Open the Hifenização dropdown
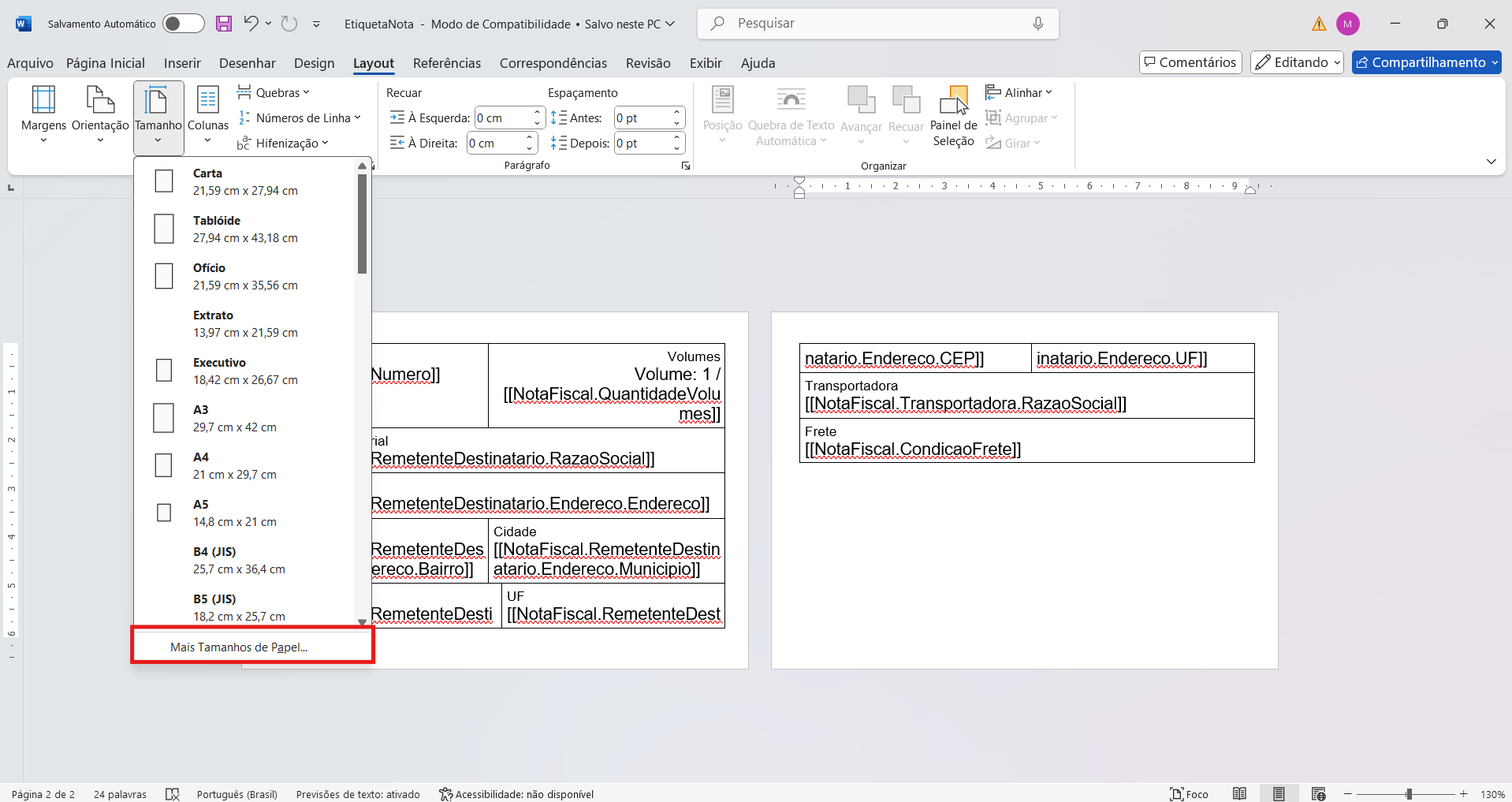The height and width of the screenshot is (802, 1512). 283,143
